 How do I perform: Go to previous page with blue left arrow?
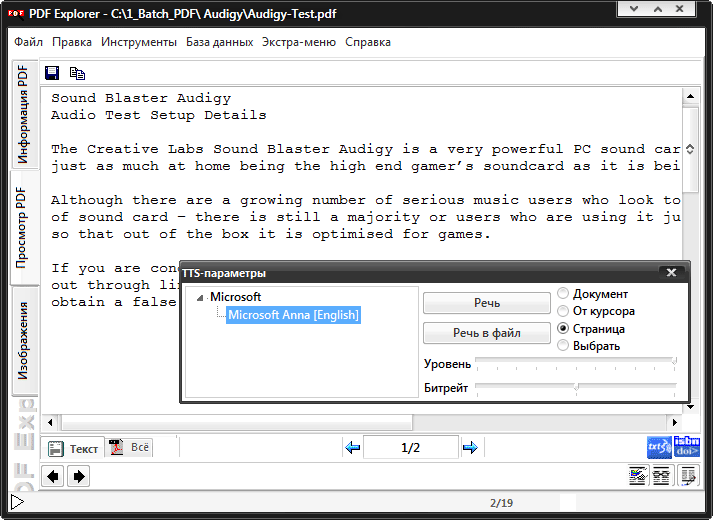coord(352,448)
